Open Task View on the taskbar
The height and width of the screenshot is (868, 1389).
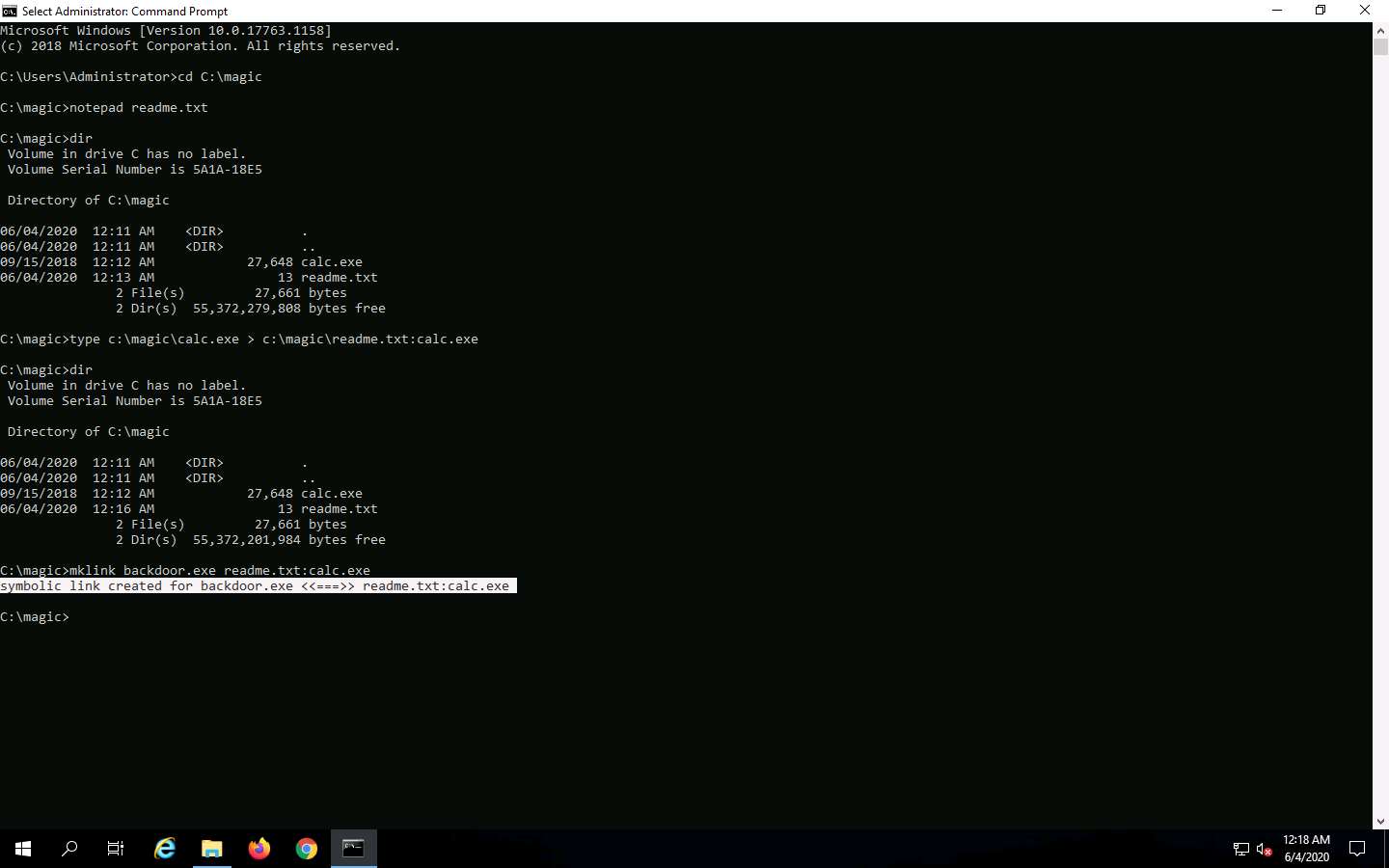coord(116,849)
